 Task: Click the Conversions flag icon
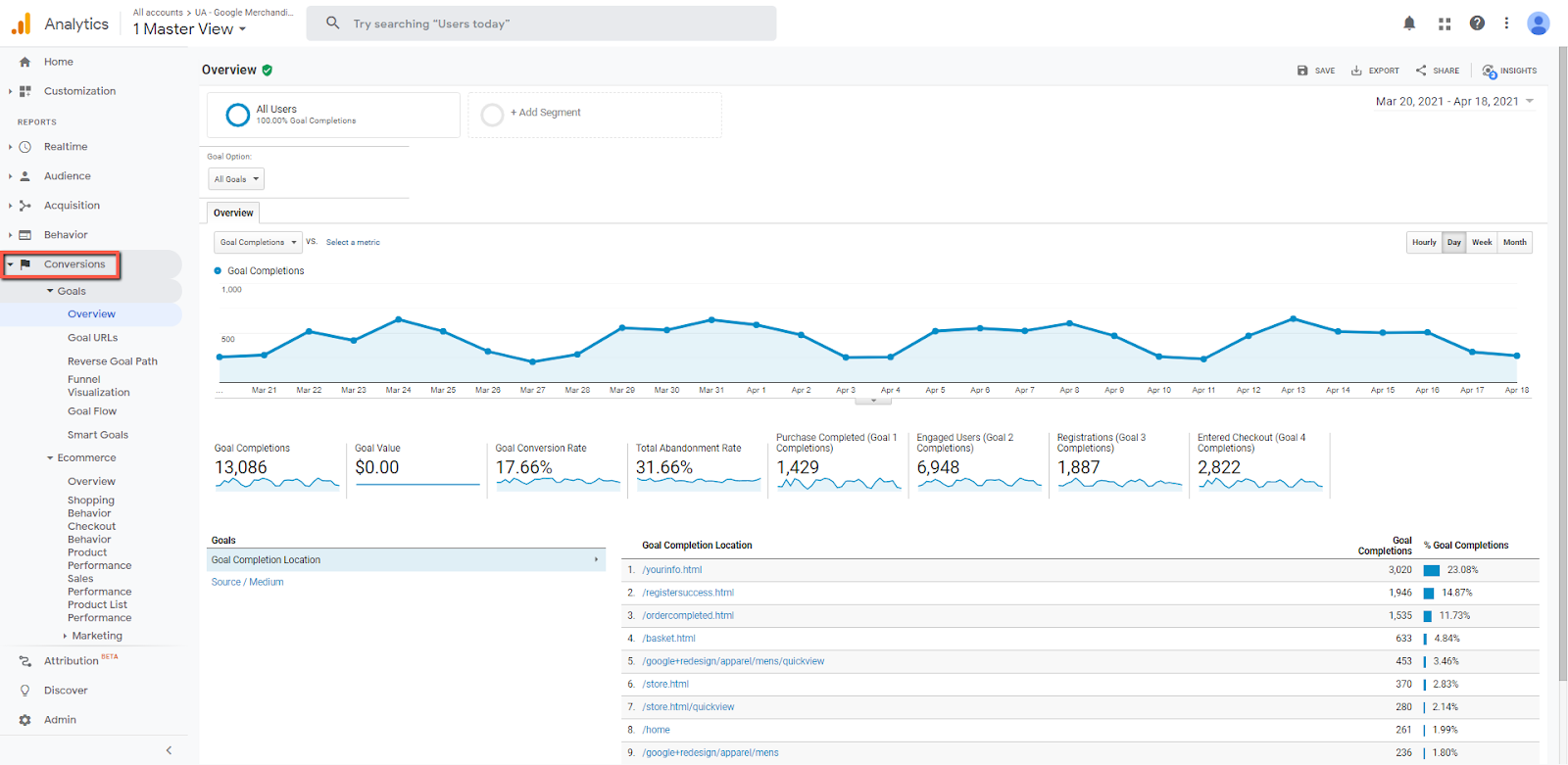(x=24, y=264)
